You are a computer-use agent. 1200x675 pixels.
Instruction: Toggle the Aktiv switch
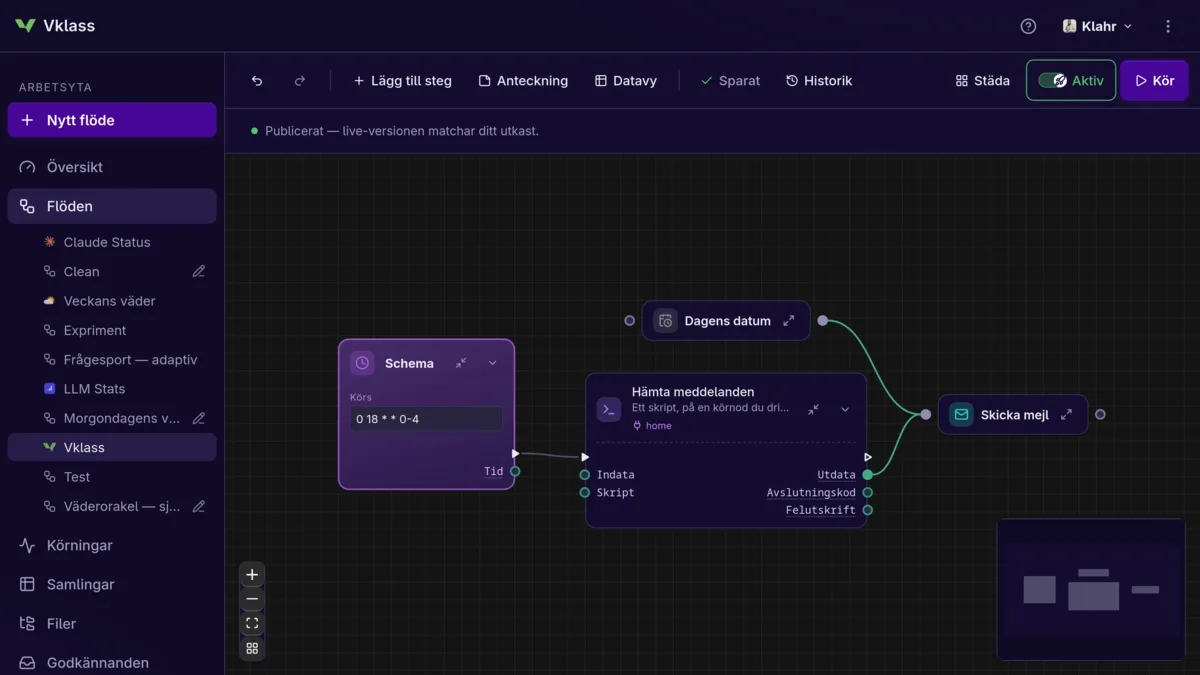[1071, 81]
